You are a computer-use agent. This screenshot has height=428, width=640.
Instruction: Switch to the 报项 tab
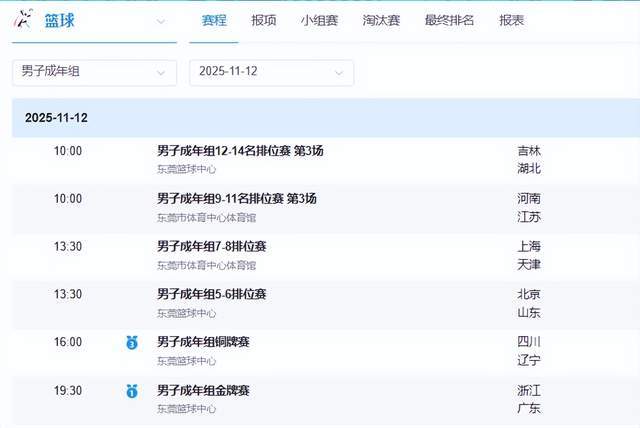tap(264, 21)
